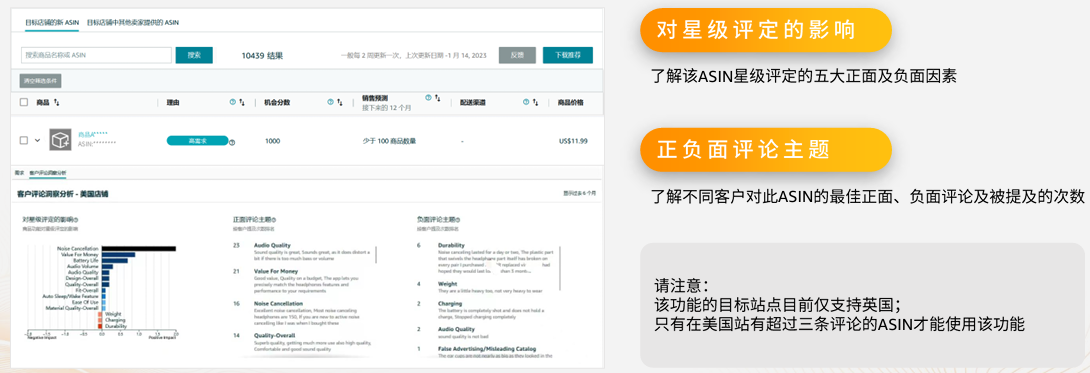Sort the 配送渠道 column with its arrows
Image resolution: width=1090 pixels, height=373 pixels.
[536, 103]
